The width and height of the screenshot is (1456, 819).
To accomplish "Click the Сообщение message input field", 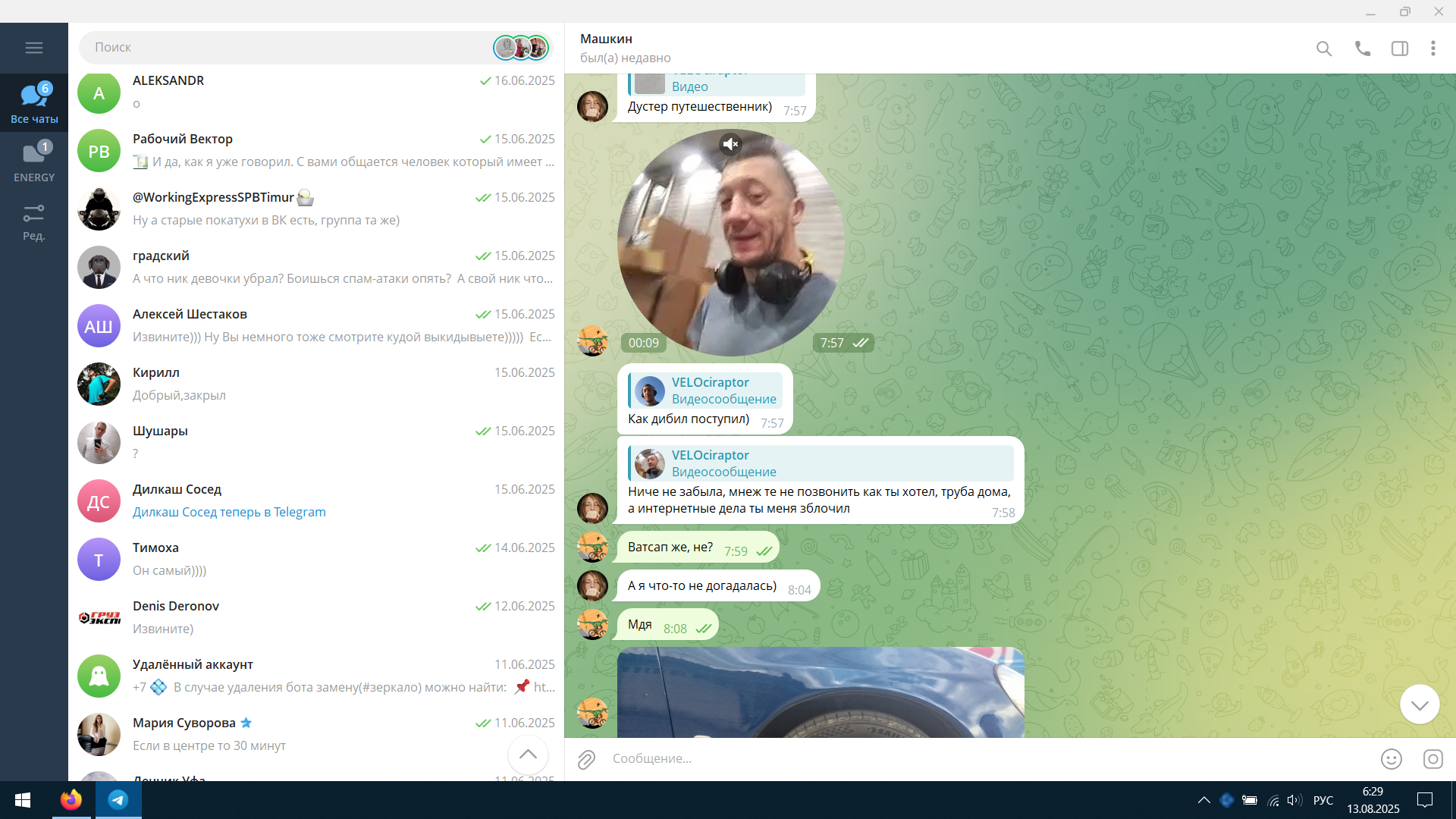I will (986, 759).
